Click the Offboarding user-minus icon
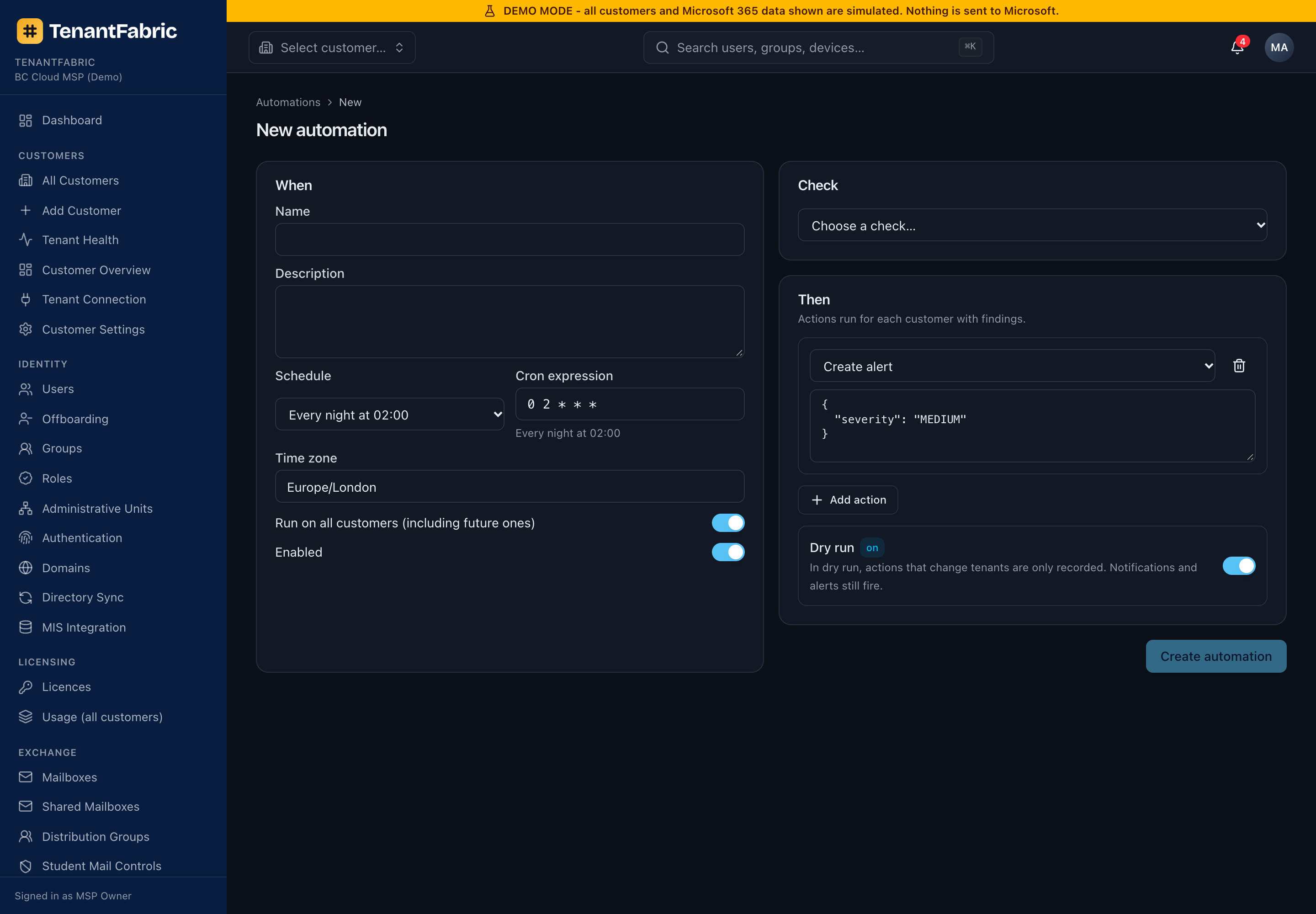This screenshot has width=1316, height=914. click(25, 419)
